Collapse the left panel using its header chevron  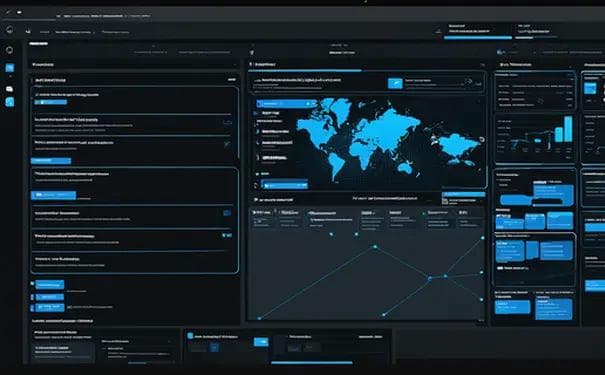click(235, 65)
